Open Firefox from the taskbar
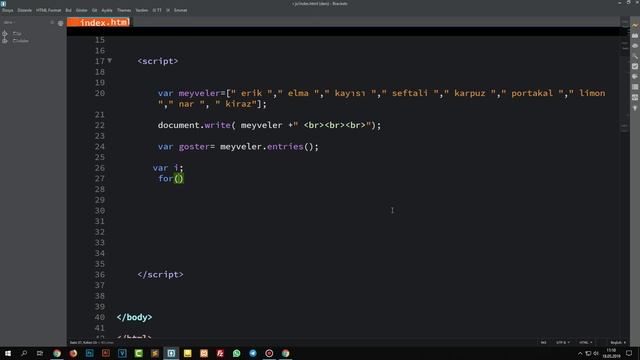The image size is (640, 360). pos(73,353)
